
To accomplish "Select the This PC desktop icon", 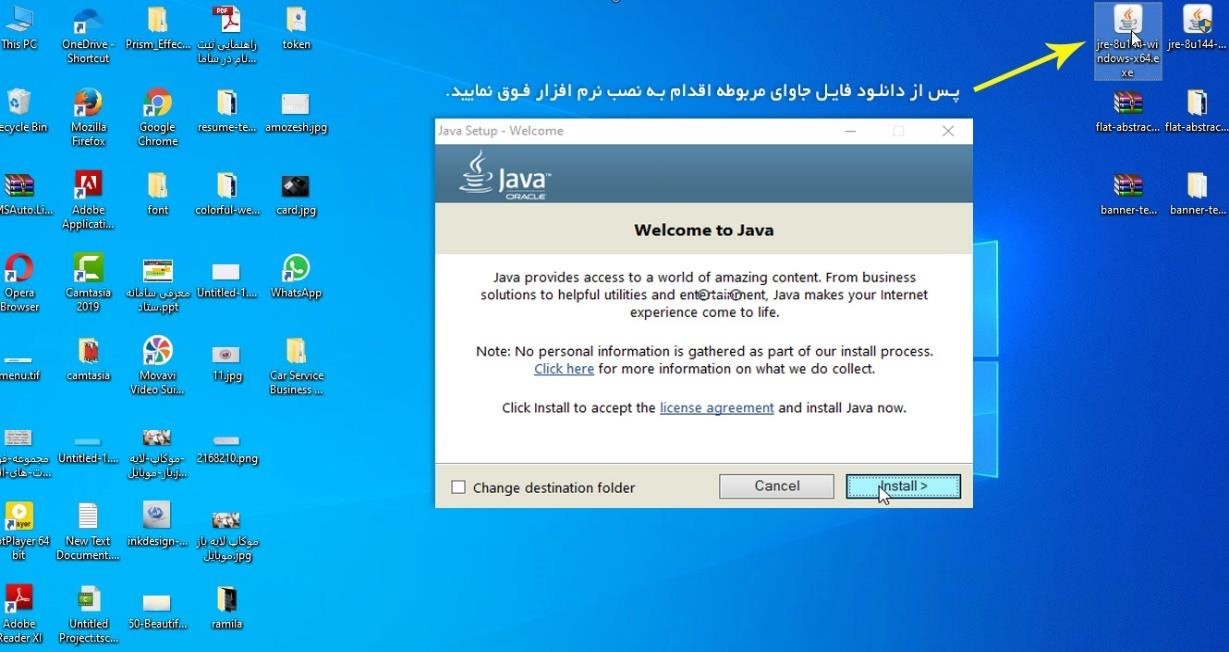I will click(18, 28).
